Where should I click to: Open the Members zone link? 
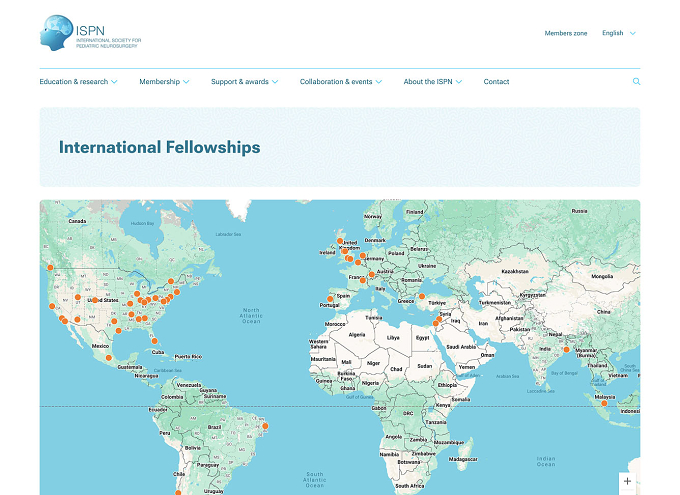click(566, 33)
